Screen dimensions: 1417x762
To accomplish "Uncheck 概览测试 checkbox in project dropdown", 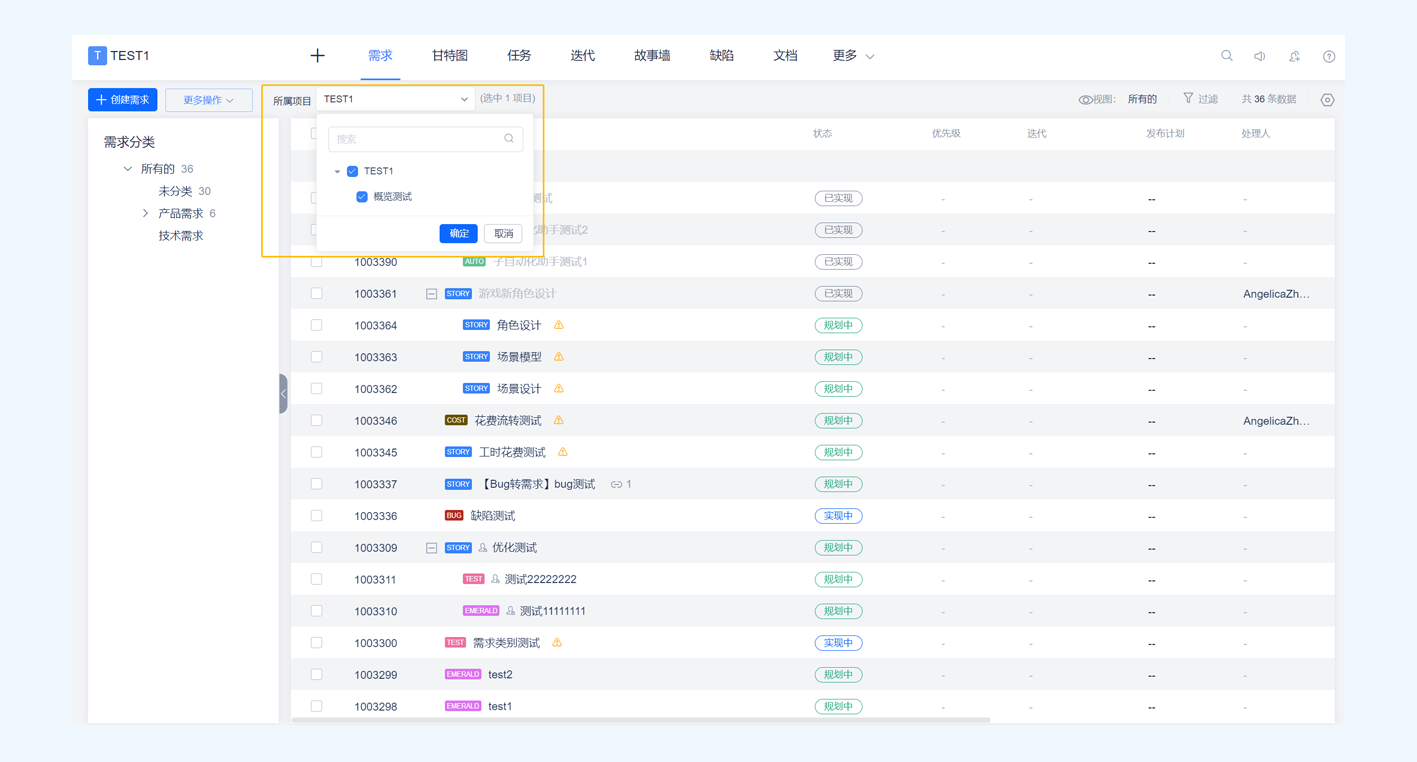I will tap(362, 197).
